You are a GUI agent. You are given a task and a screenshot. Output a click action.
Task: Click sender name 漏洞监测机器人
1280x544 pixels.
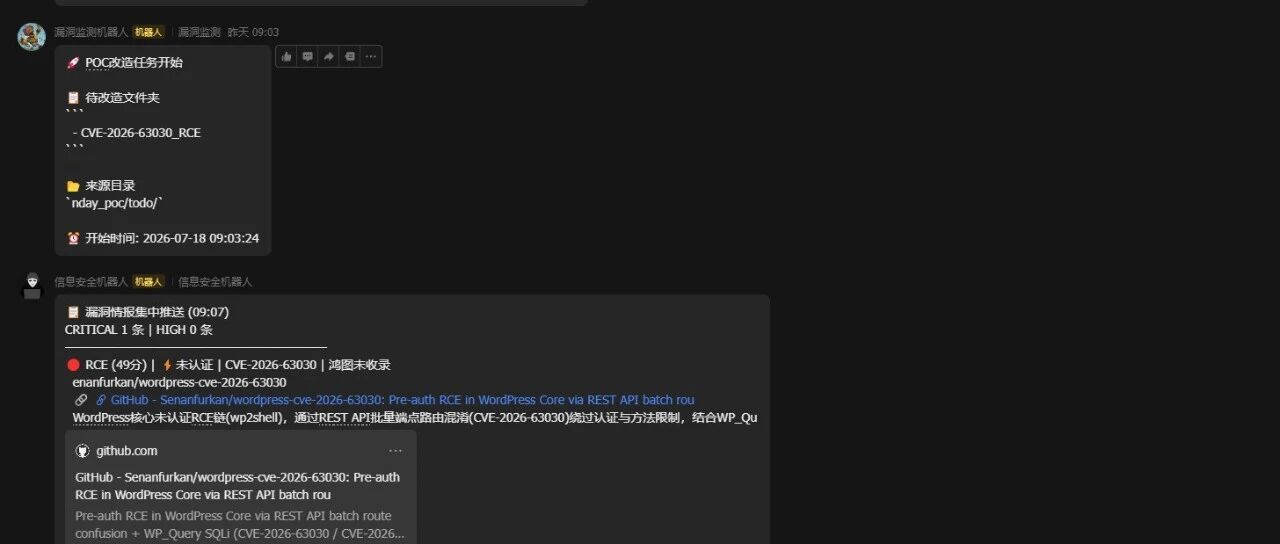click(x=91, y=32)
